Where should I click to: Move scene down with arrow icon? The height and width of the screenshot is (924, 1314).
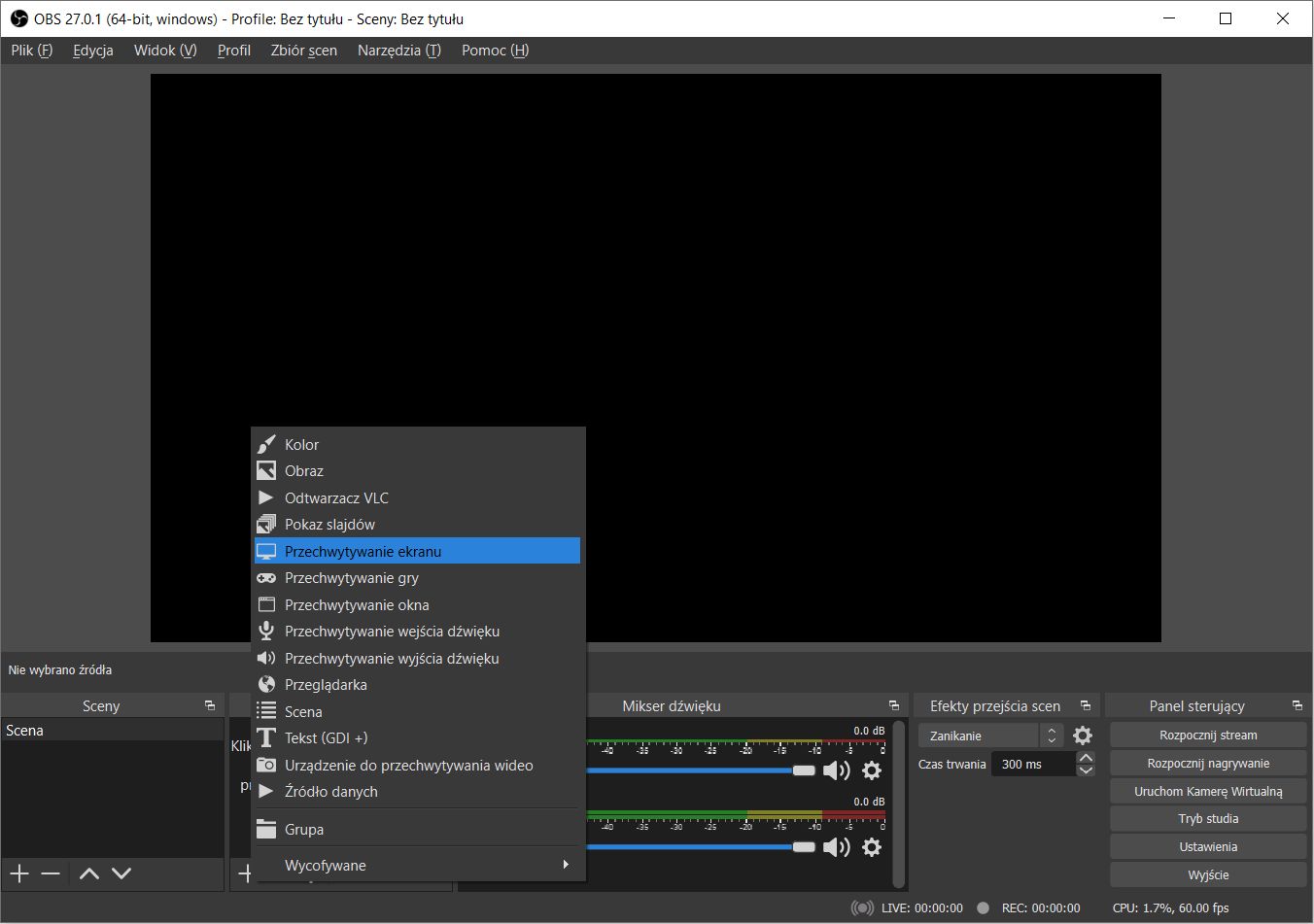(x=121, y=873)
